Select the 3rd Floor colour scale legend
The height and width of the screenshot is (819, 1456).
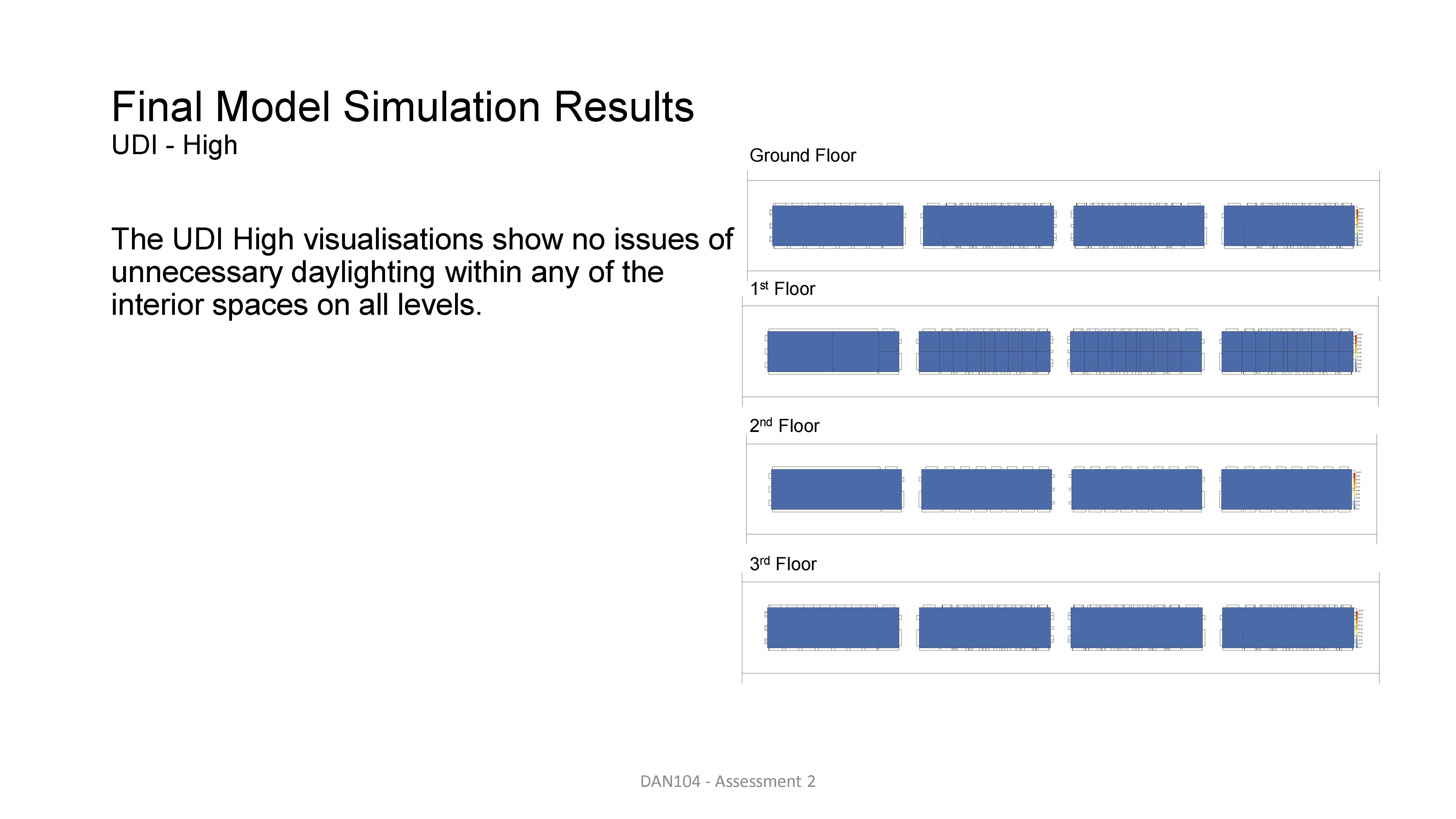(x=1358, y=628)
